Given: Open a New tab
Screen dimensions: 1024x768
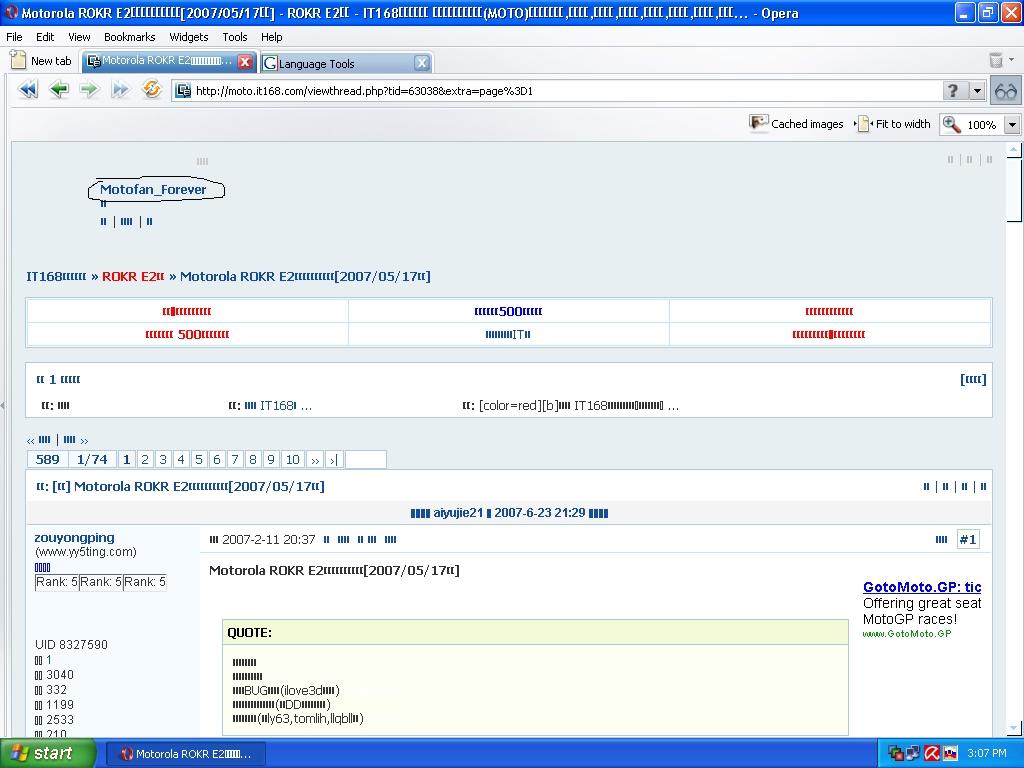Looking at the screenshot, I should click(41, 61).
